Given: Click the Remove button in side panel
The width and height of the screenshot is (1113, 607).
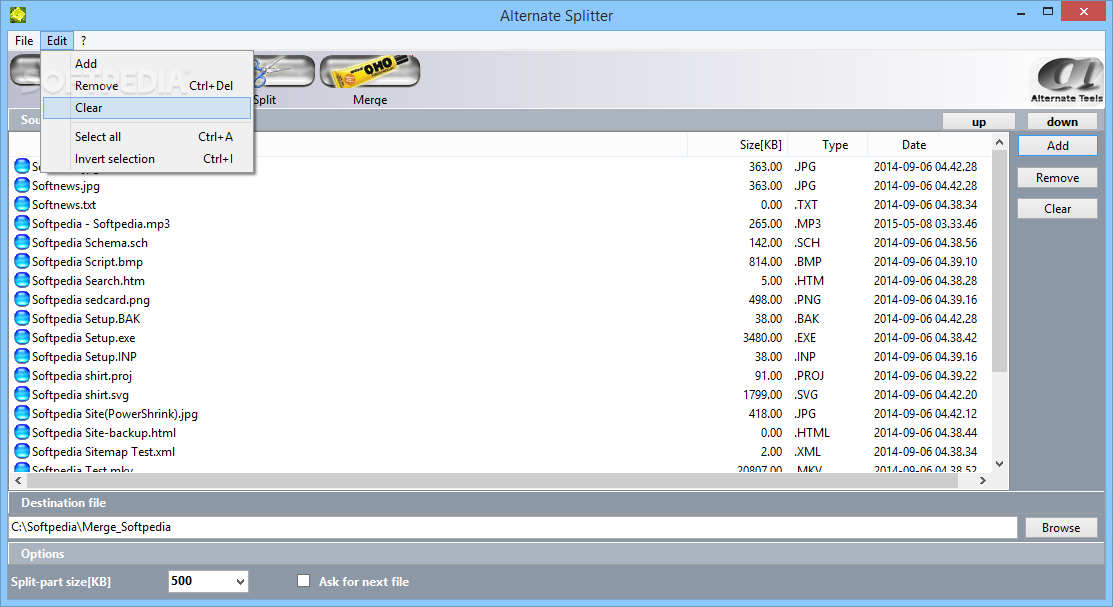Looking at the screenshot, I should coord(1058,177).
